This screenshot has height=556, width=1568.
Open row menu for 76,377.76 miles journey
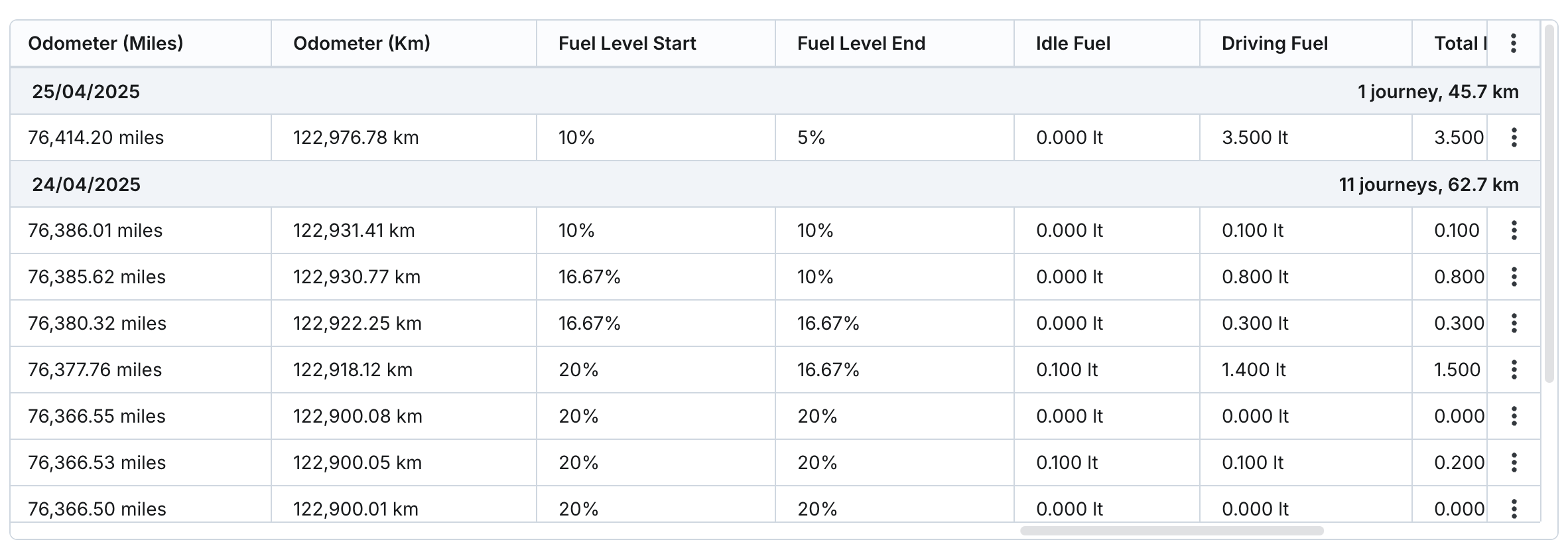1514,370
